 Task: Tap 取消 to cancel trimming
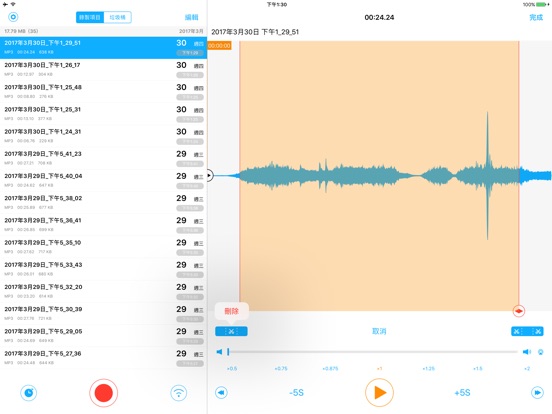click(379, 331)
